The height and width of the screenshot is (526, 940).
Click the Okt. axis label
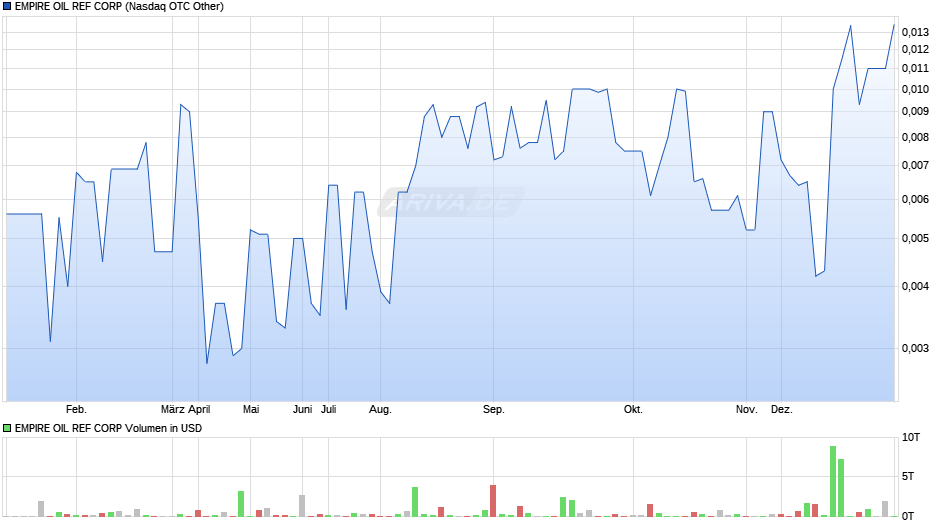(633, 410)
